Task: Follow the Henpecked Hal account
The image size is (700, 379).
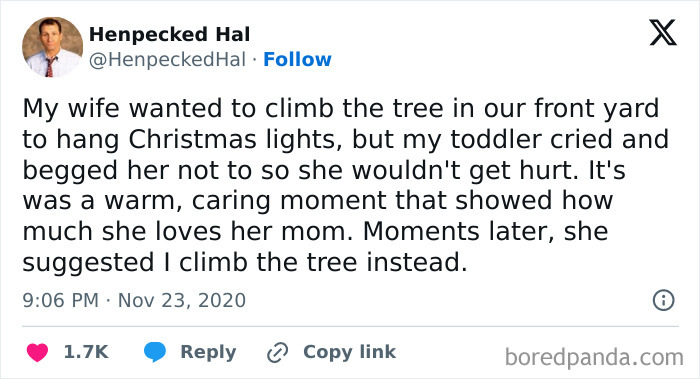Action: click(297, 59)
